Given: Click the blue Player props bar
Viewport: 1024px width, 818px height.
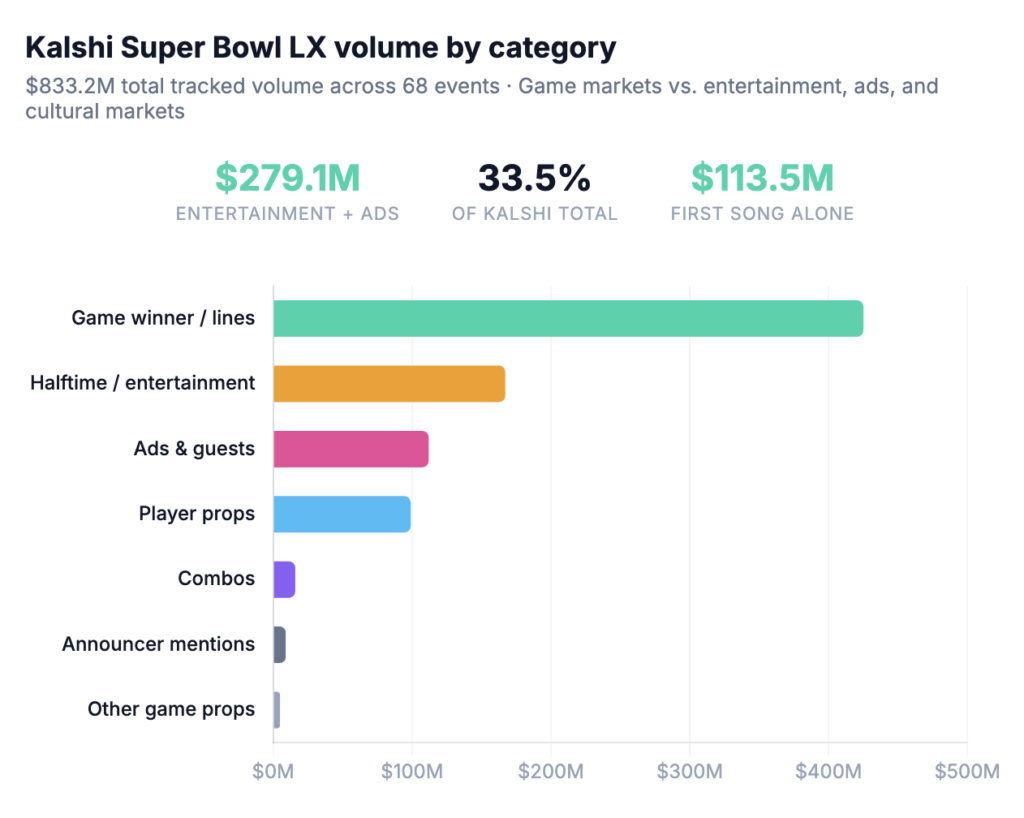Looking at the screenshot, I should pyautogui.click(x=342, y=514).
